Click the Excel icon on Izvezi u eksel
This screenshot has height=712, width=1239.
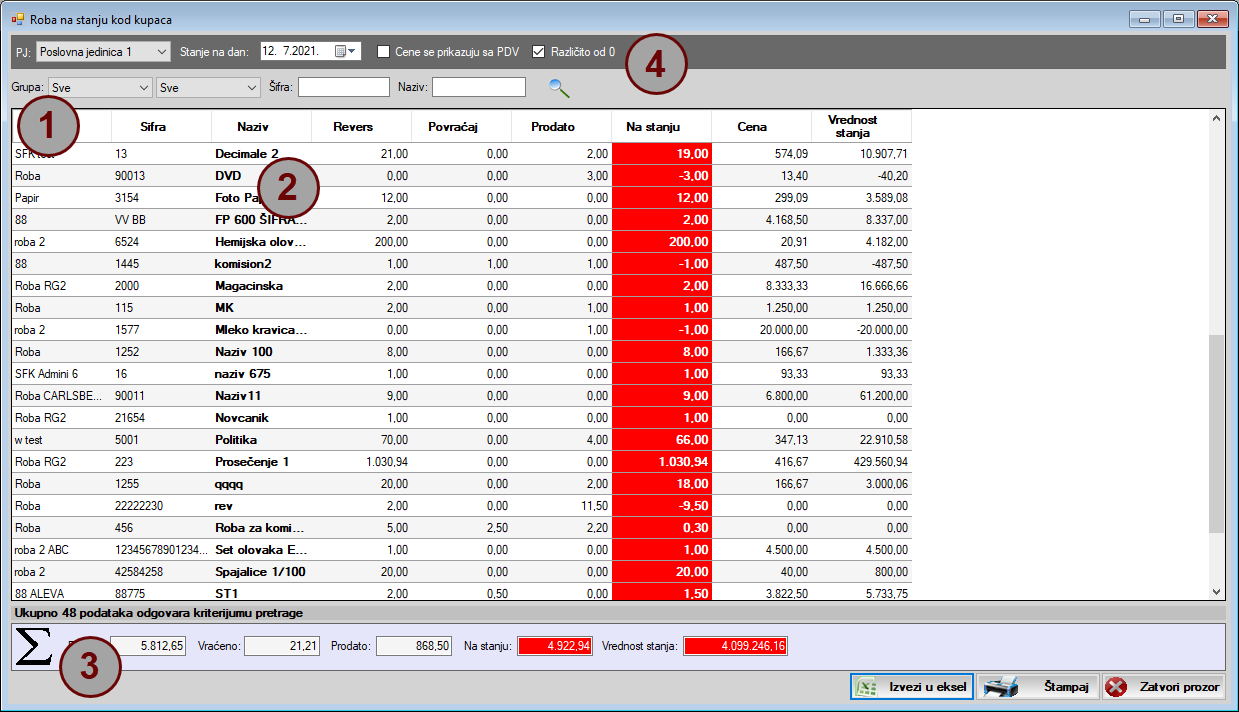point(865,687)
